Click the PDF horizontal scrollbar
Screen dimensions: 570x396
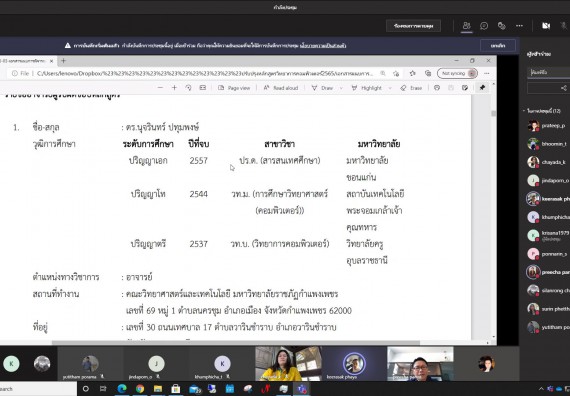click(x=236, y=343)
